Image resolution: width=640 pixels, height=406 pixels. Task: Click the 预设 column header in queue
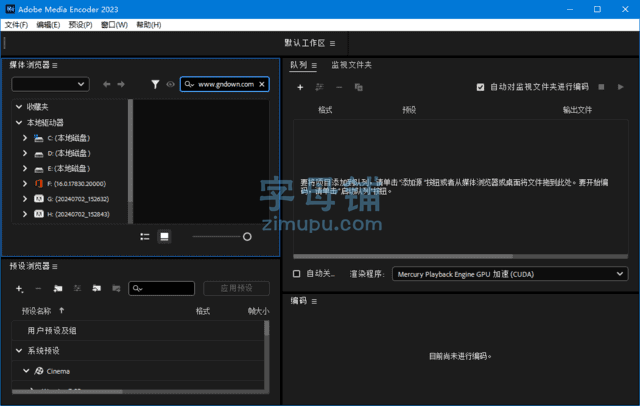(409, 110)
